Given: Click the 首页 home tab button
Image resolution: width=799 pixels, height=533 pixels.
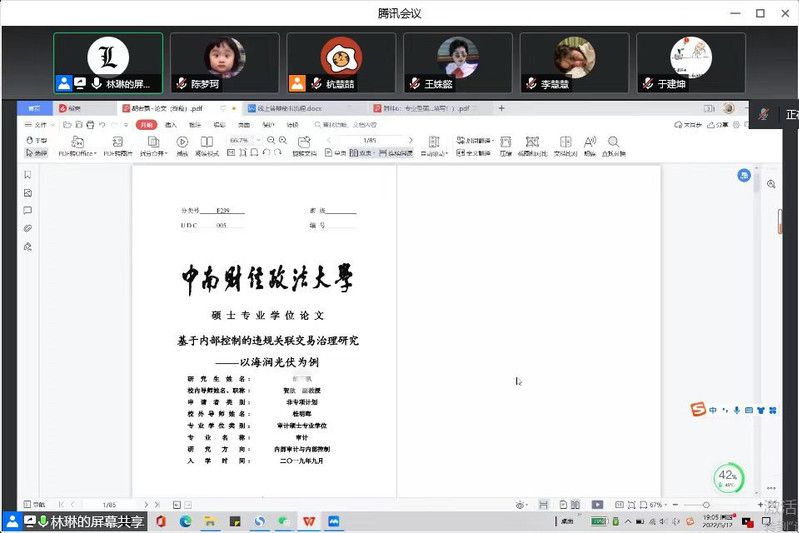Looking at the screenshot, I should (35, 108).
